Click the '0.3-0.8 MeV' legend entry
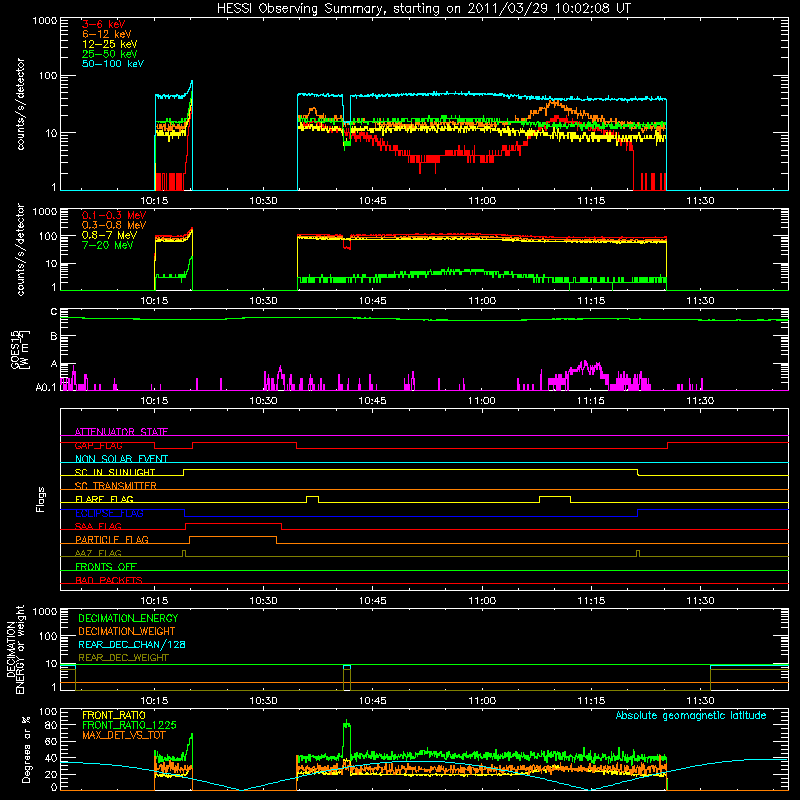 (x=114, y=225)
